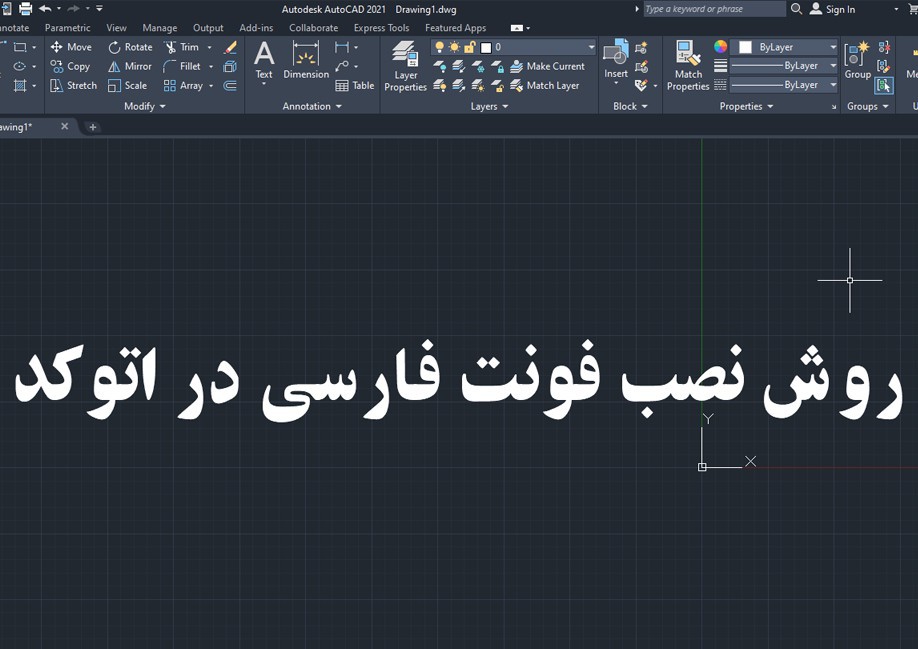Open the Output ribbon tab
918x649 pixels.
208,28
